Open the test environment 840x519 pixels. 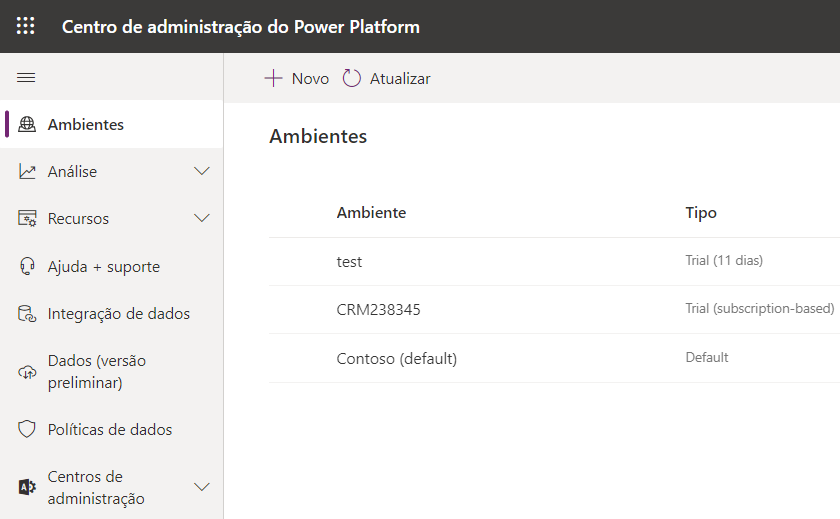[349, 262]
